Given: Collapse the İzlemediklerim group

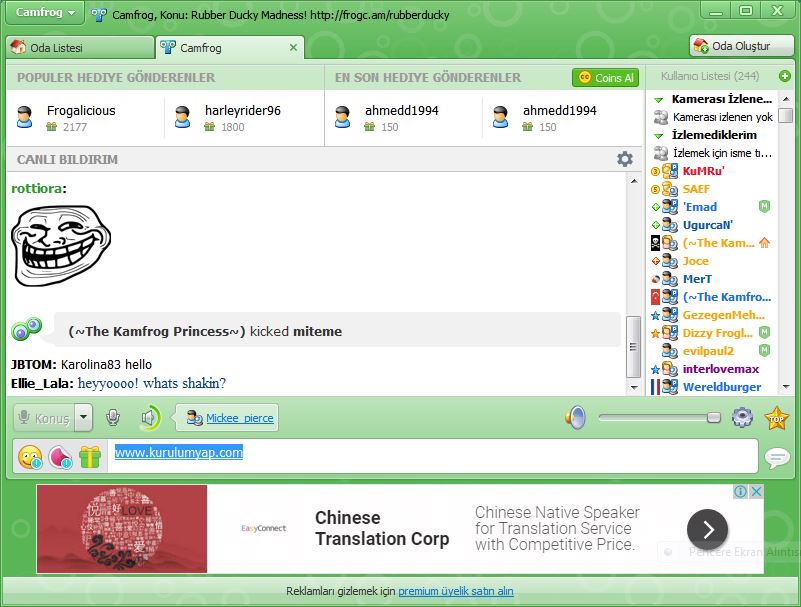Looking at the screenshot, I should coord(658,135).
